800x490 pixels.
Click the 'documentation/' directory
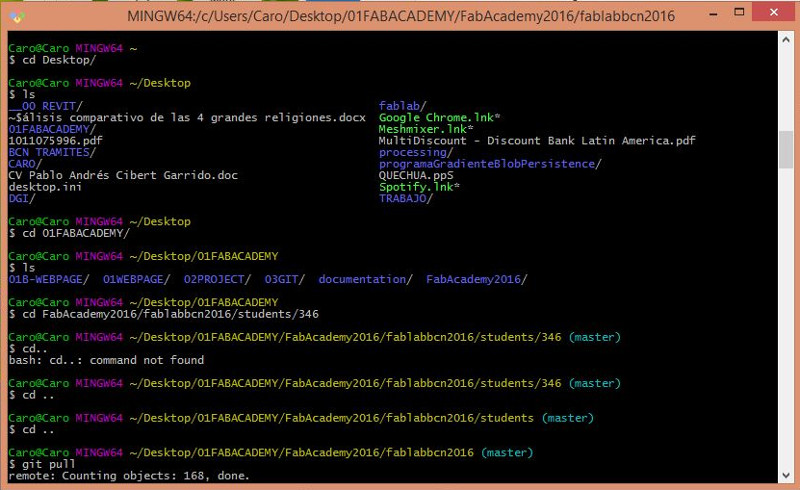click(365, 279)
